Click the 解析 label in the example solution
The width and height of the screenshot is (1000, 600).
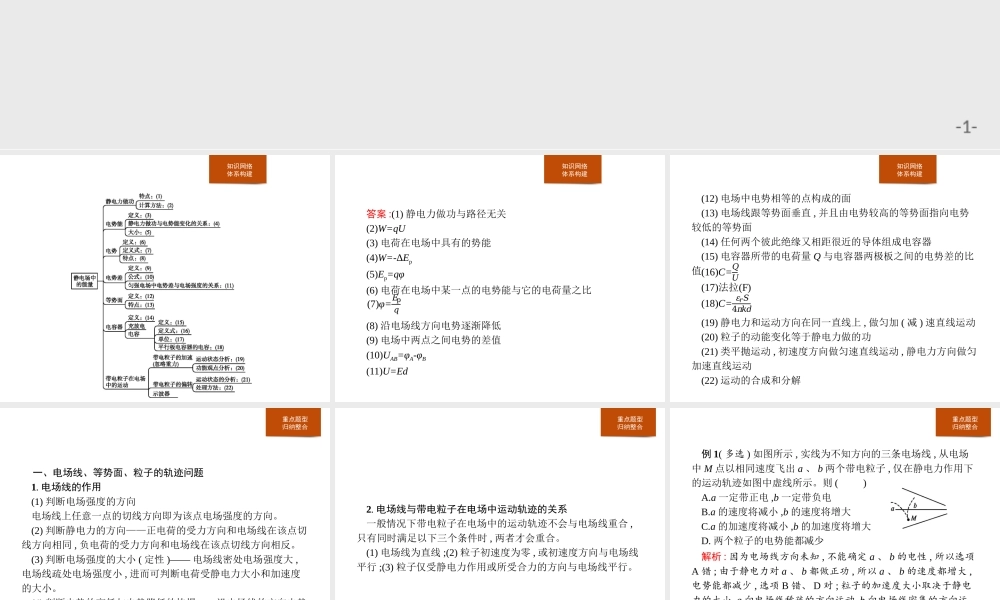coord(710,556)
